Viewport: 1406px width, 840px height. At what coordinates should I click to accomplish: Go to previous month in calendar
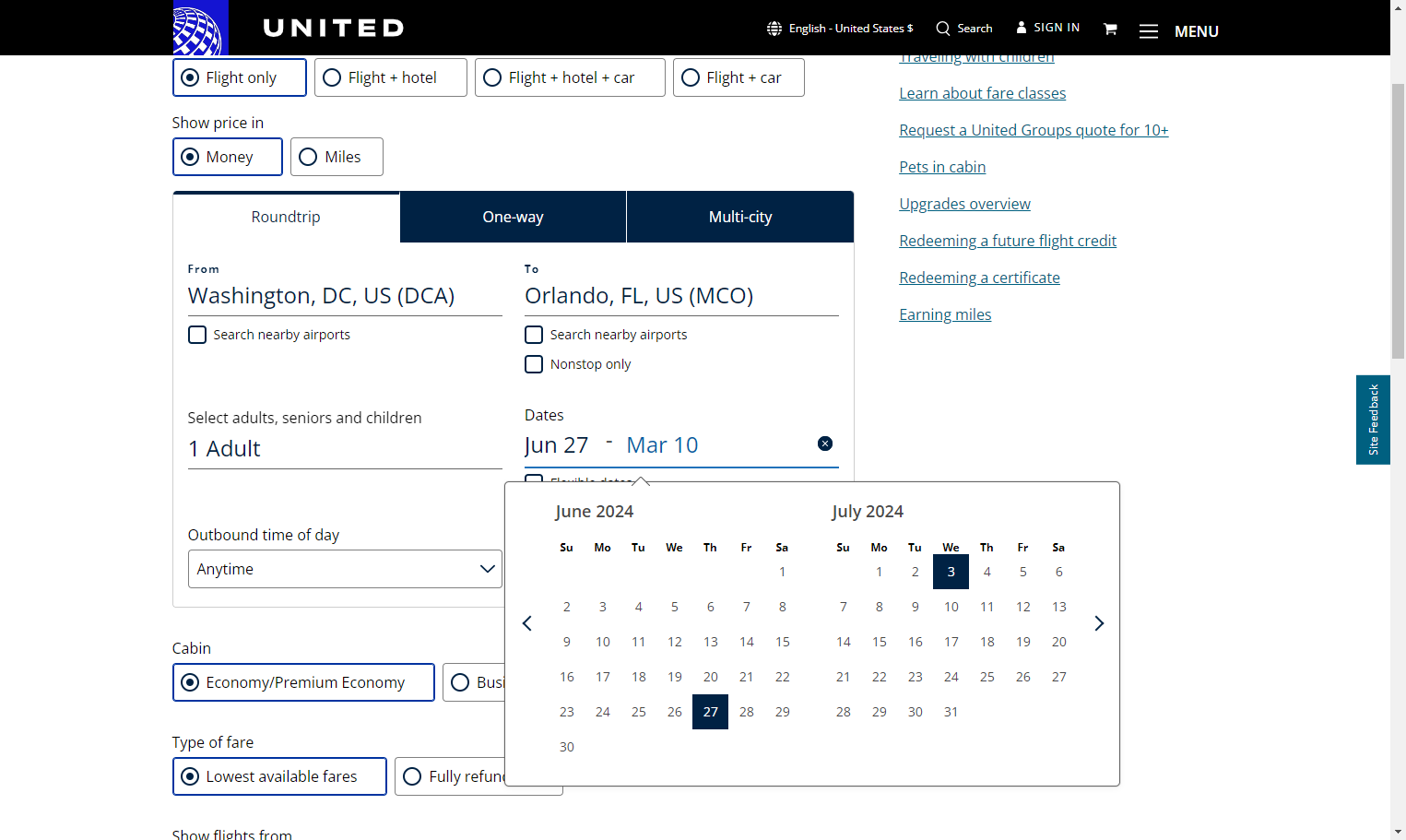pos(527,623)
